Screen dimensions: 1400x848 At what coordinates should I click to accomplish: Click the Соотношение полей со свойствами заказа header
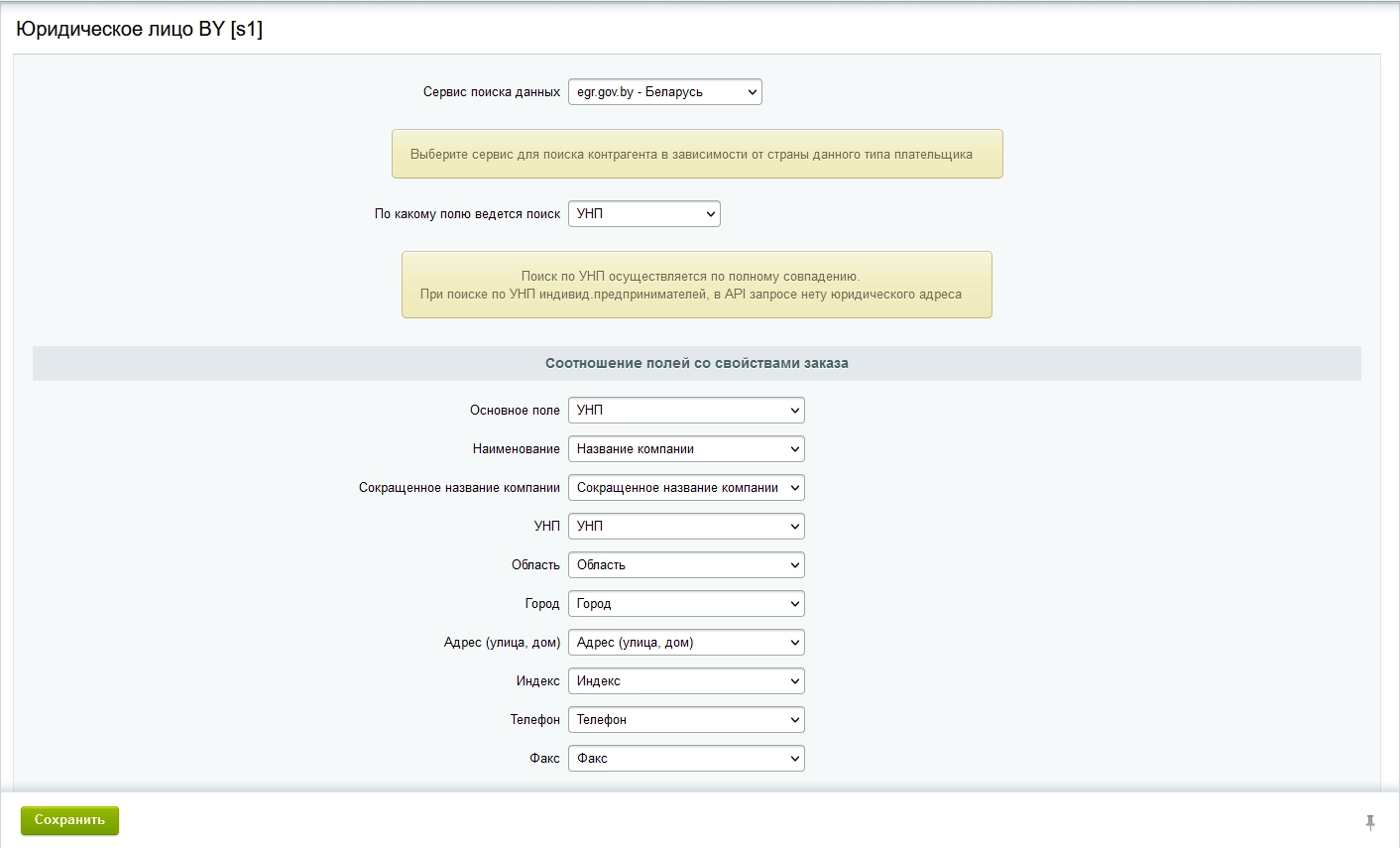coord(696,363)
